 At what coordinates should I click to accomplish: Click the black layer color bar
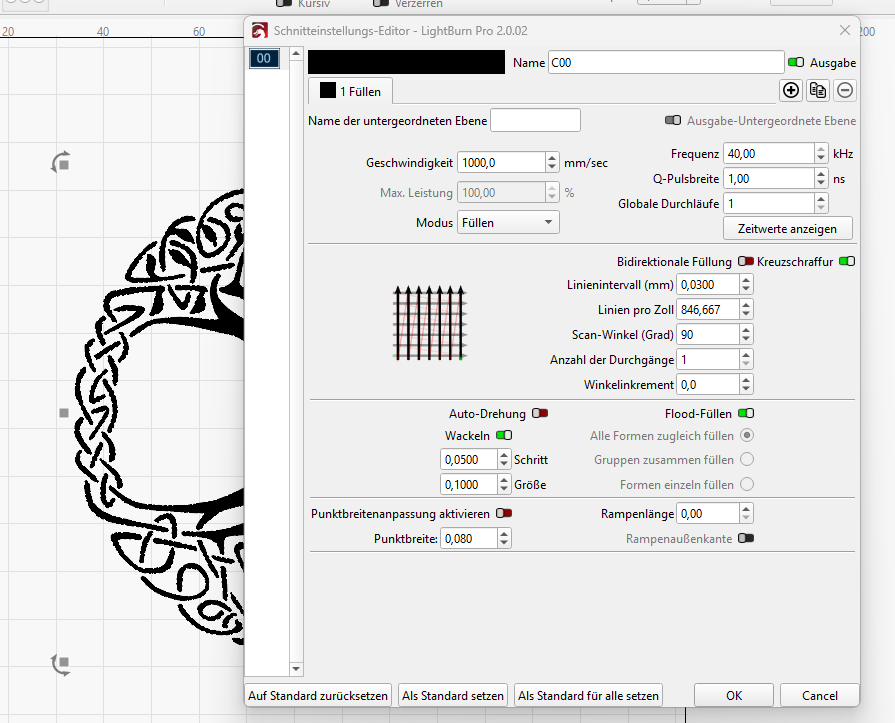click(x=406, y=62)
